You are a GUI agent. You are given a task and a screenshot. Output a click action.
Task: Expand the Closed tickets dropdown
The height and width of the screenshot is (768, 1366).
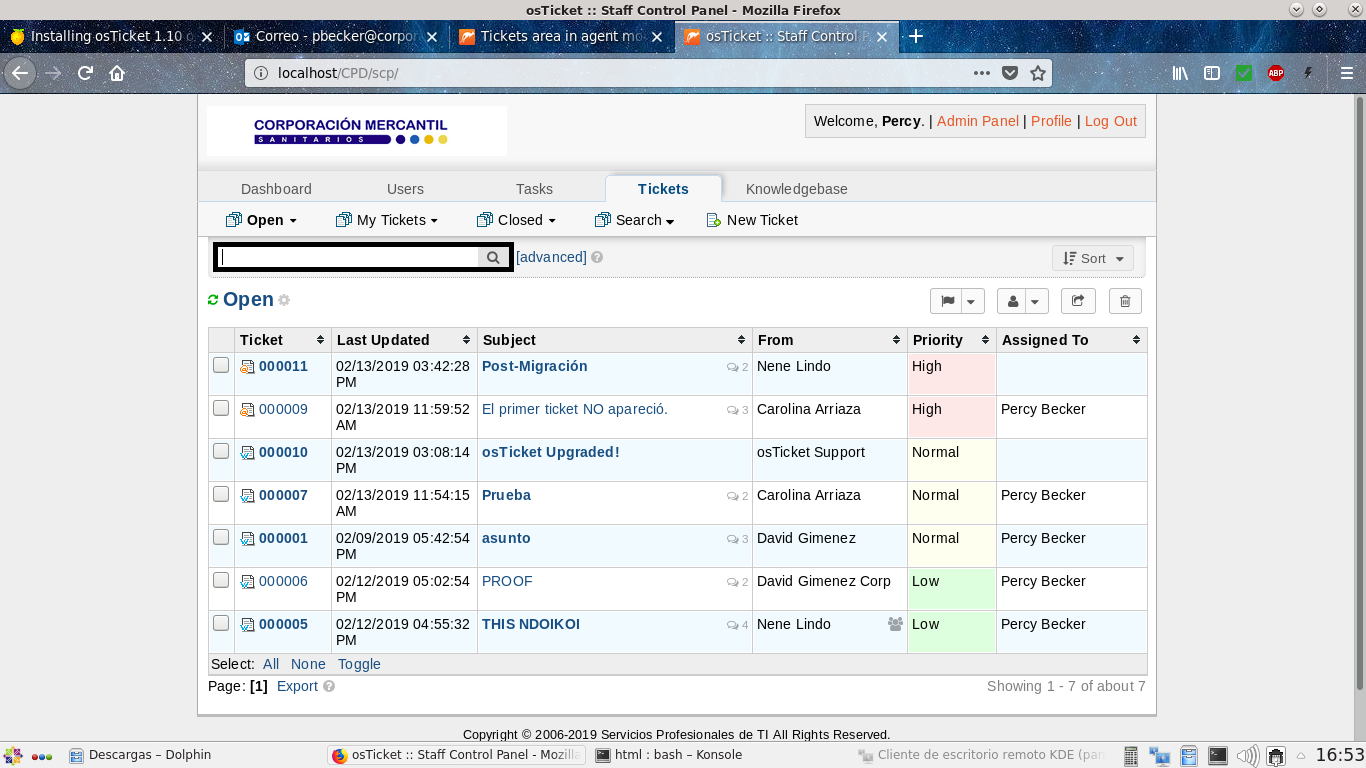tap(516, 220)
